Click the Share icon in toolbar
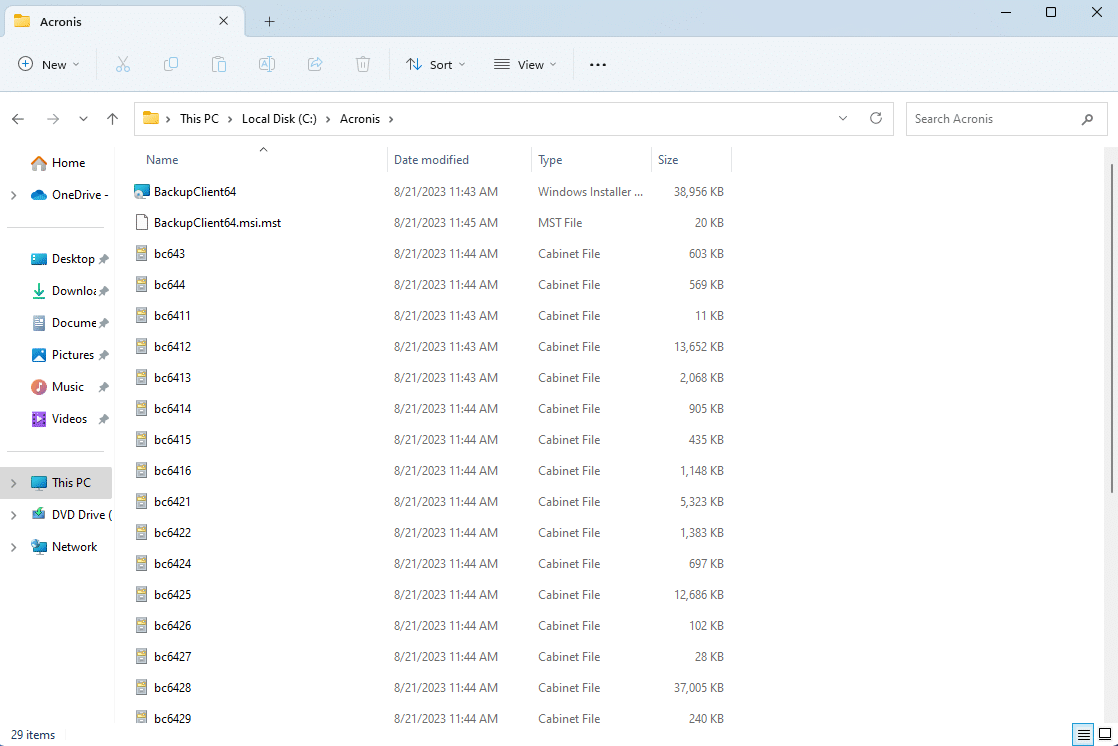 pyautogui.click(x=314, y=64)
